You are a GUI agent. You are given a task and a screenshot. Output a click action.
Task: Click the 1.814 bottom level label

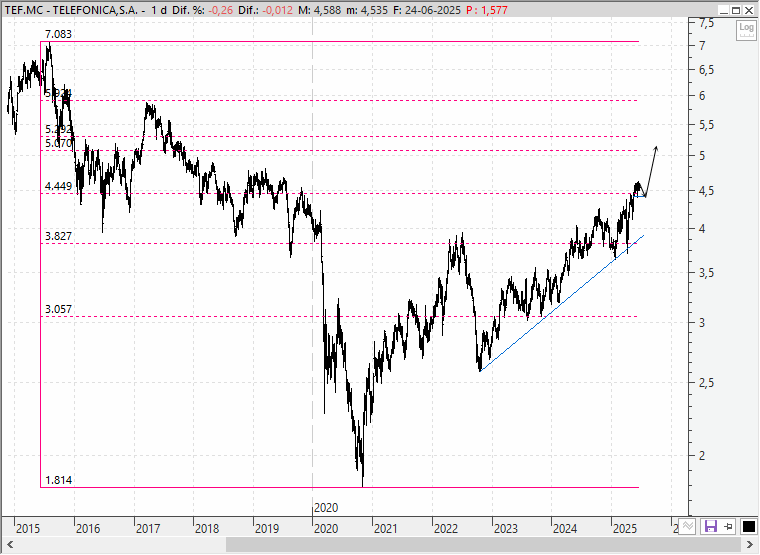click(x=59, y=480)
